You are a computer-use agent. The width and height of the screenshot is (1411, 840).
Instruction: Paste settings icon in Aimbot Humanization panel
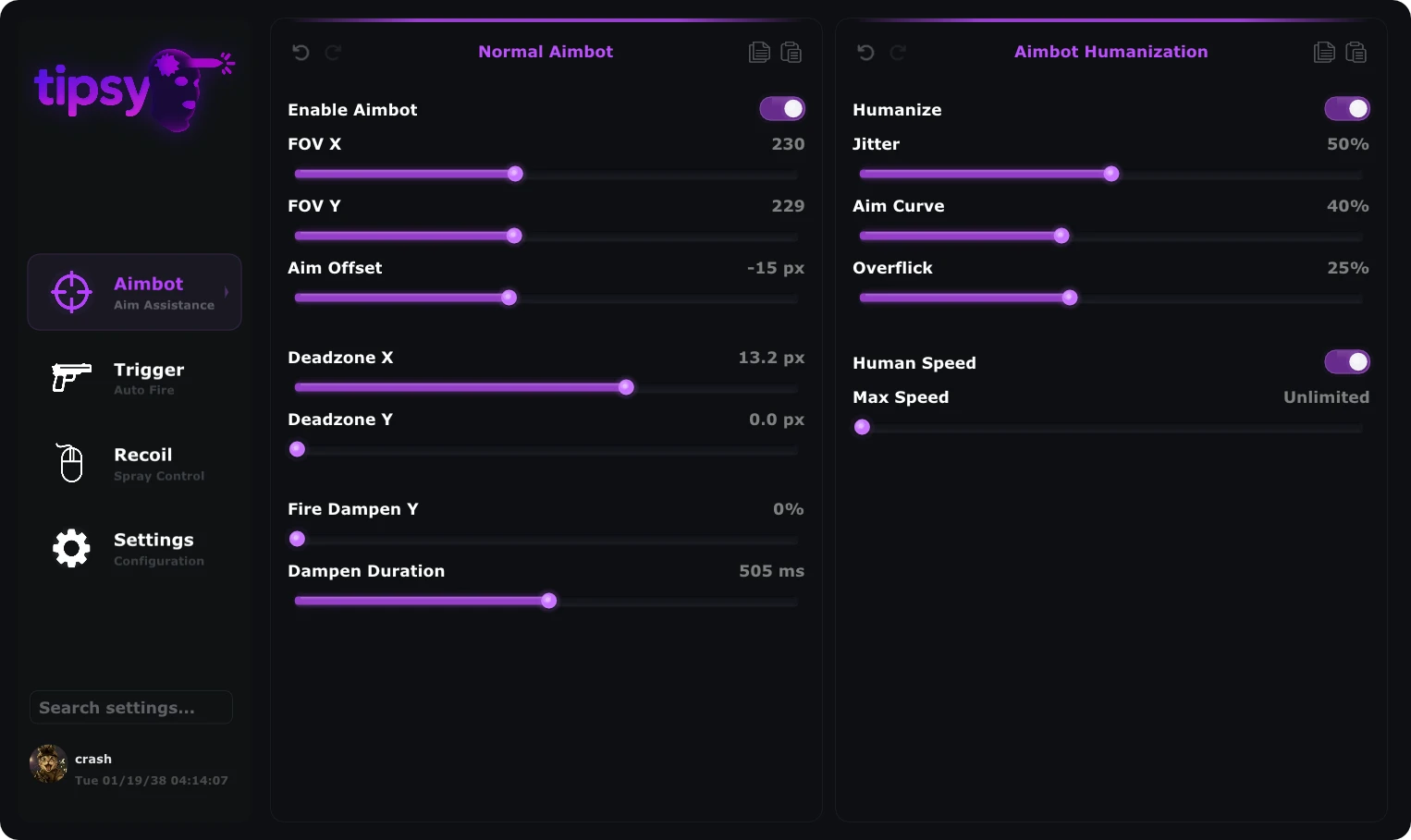click(x=1356, y=53)
